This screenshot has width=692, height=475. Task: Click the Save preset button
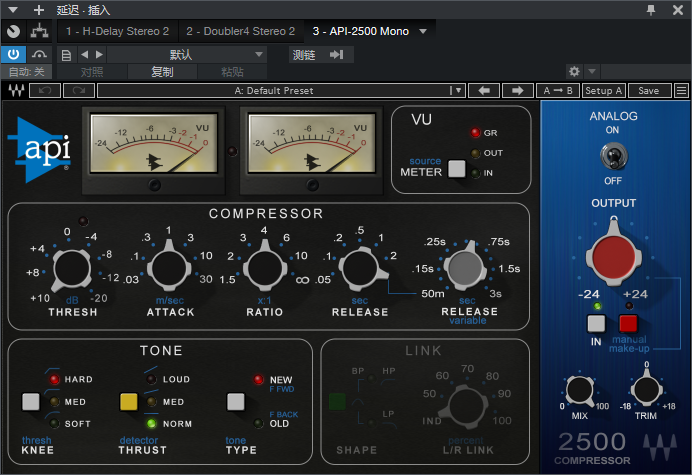[x=649, y=90]
